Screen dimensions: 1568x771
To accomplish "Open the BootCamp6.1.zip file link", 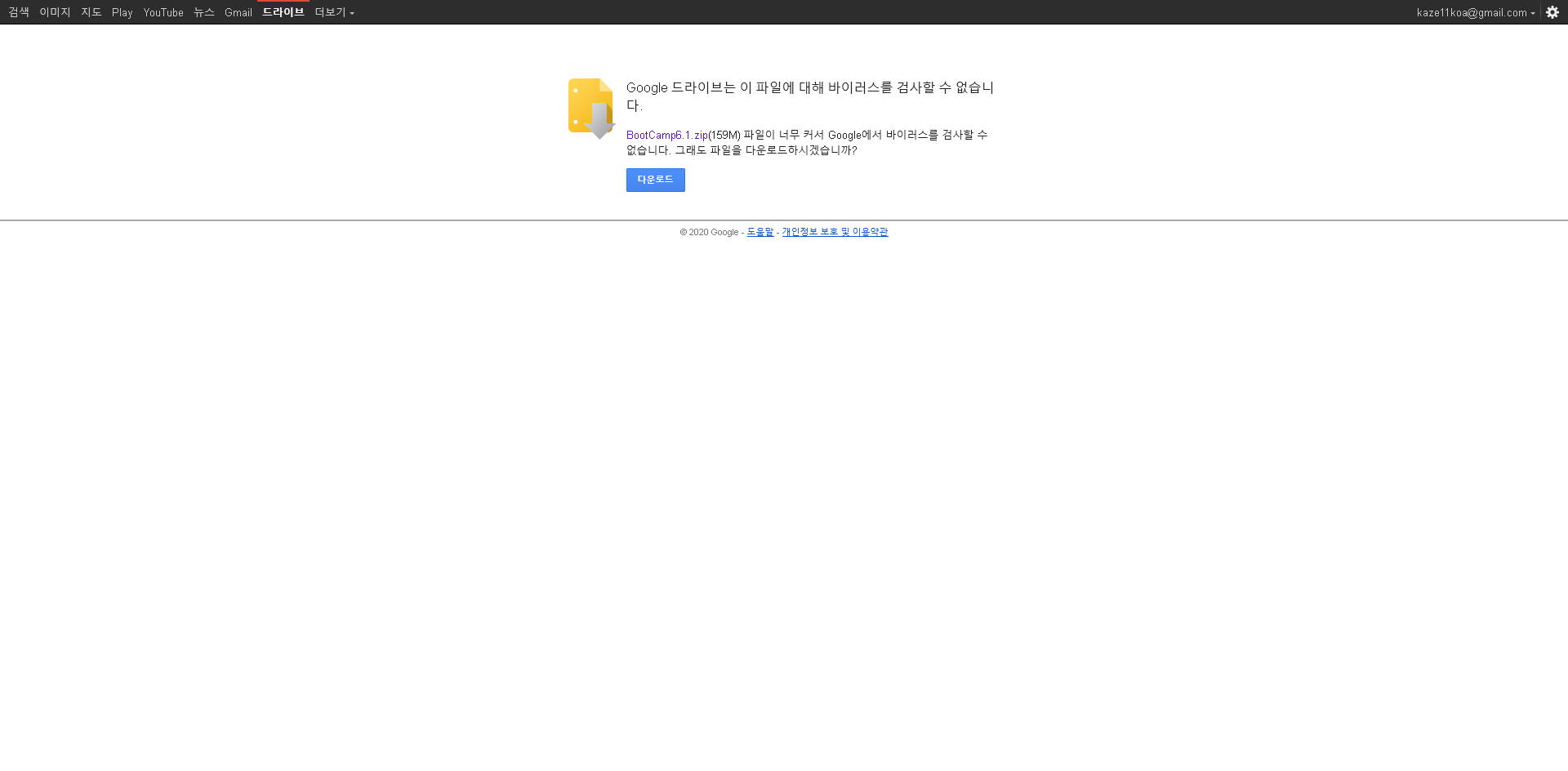I will (x=667, y=135).
